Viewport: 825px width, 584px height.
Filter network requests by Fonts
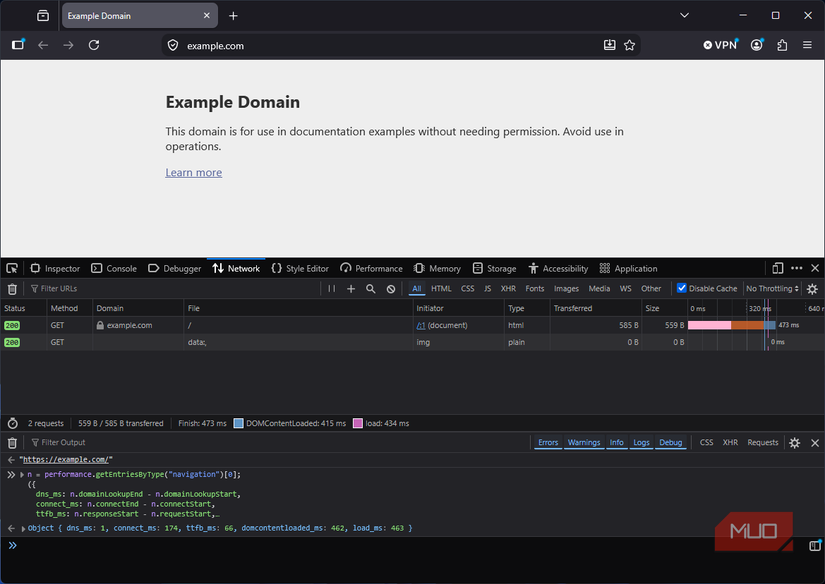coord(535,288)
